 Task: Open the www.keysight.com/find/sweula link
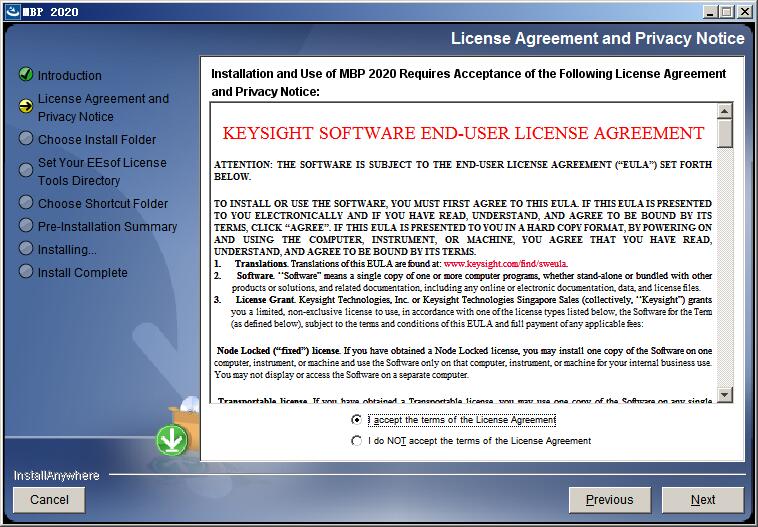point(506,264)
